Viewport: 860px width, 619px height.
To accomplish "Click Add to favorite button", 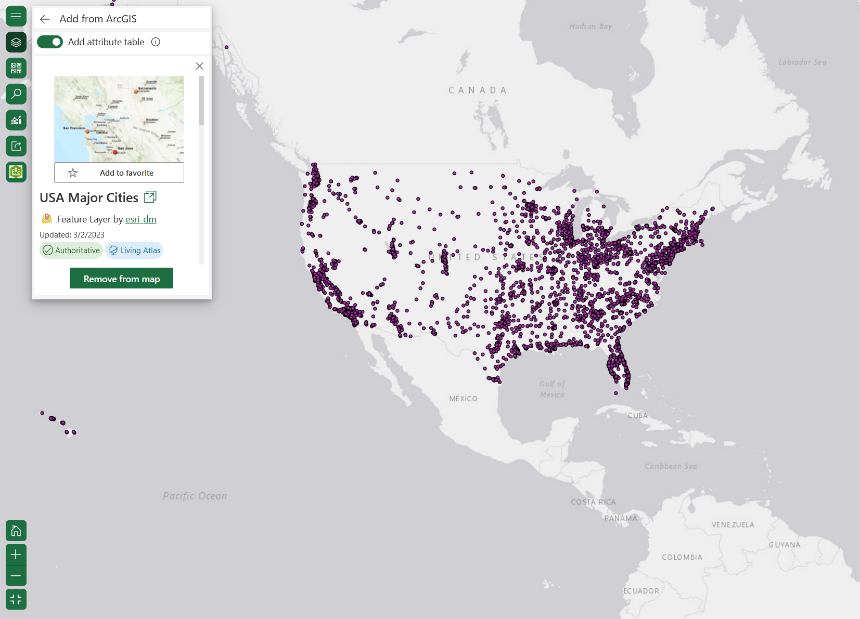I will 119,173.
